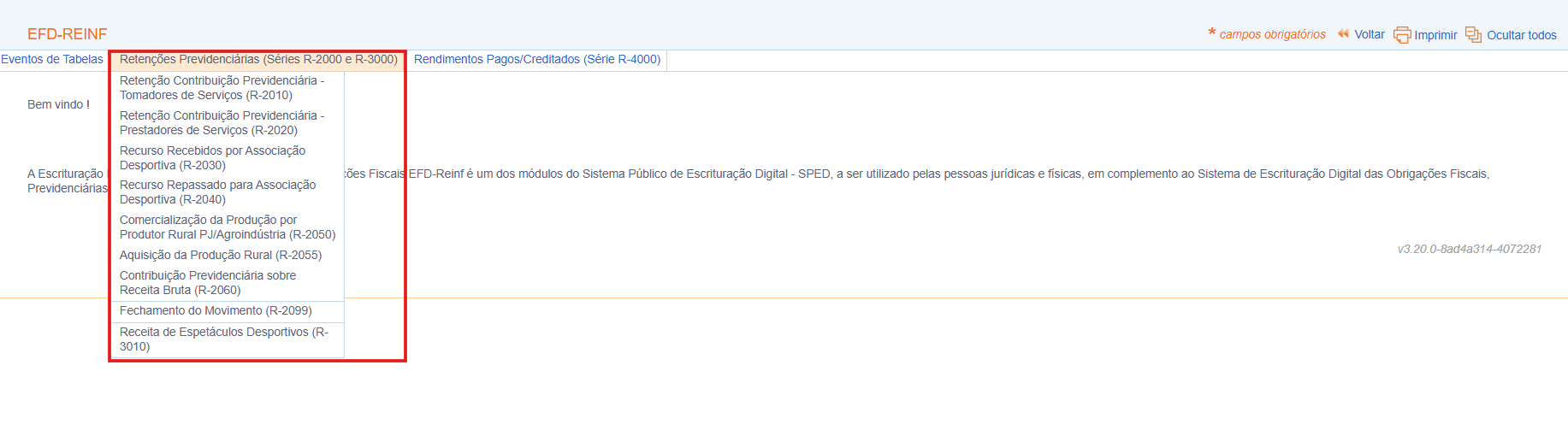Open Comercialização da Produção Rural PJ/Agroindústria (R-2050)

pyautogui.click(x=228, y=227)
